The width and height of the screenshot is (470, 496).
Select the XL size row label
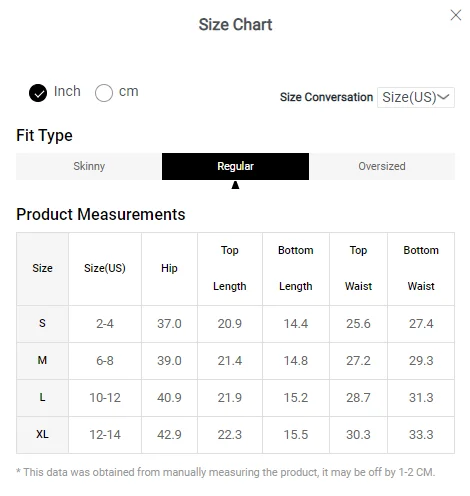pos(42,434)
